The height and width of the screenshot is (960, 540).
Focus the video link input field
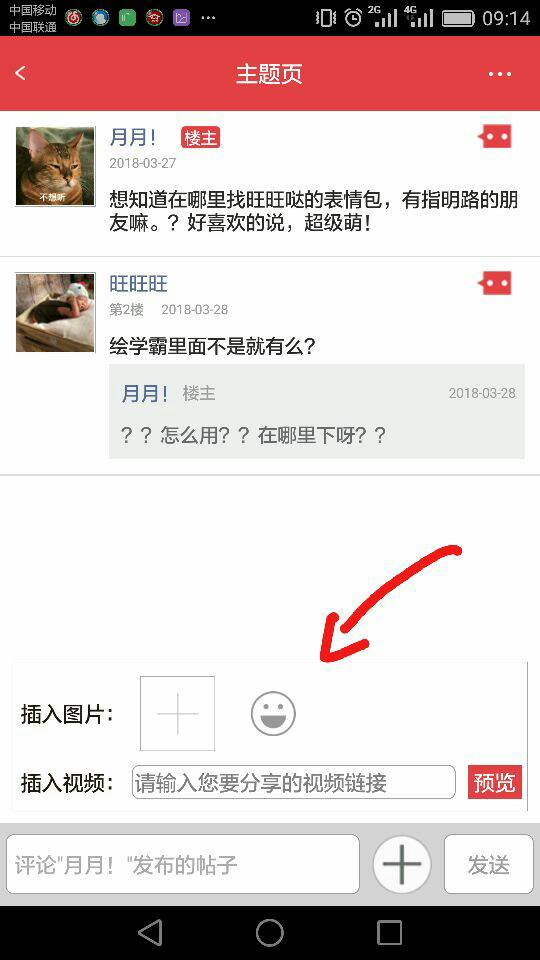coord(294,782)
